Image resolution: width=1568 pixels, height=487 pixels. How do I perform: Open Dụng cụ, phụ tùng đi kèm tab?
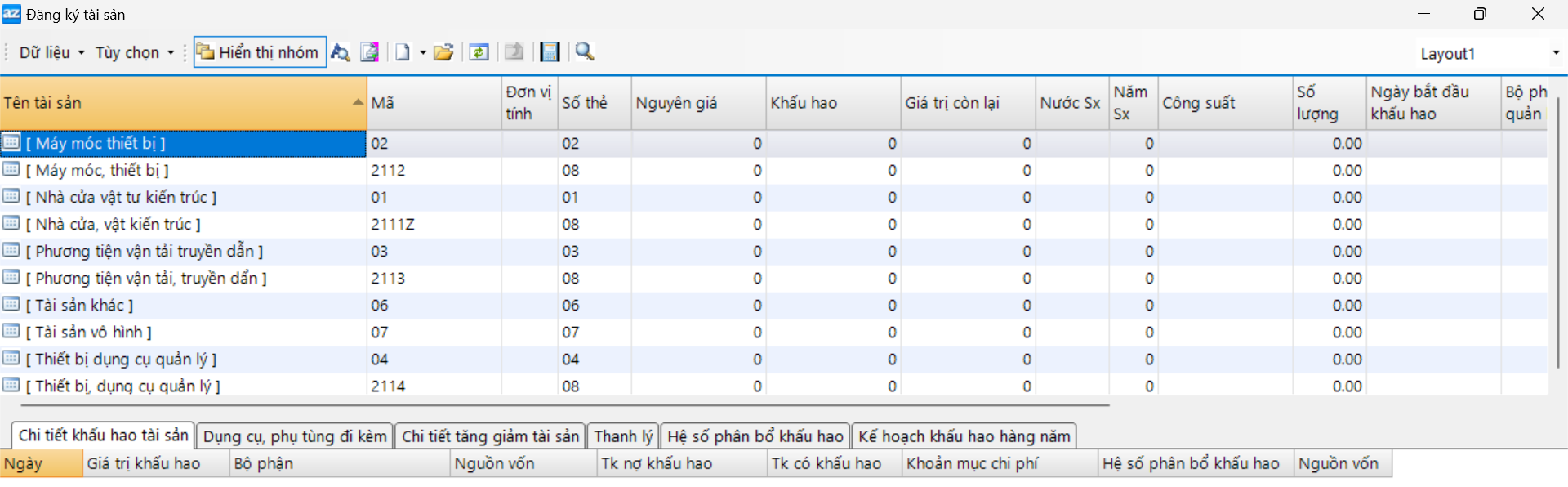click(x=295, y=436)
